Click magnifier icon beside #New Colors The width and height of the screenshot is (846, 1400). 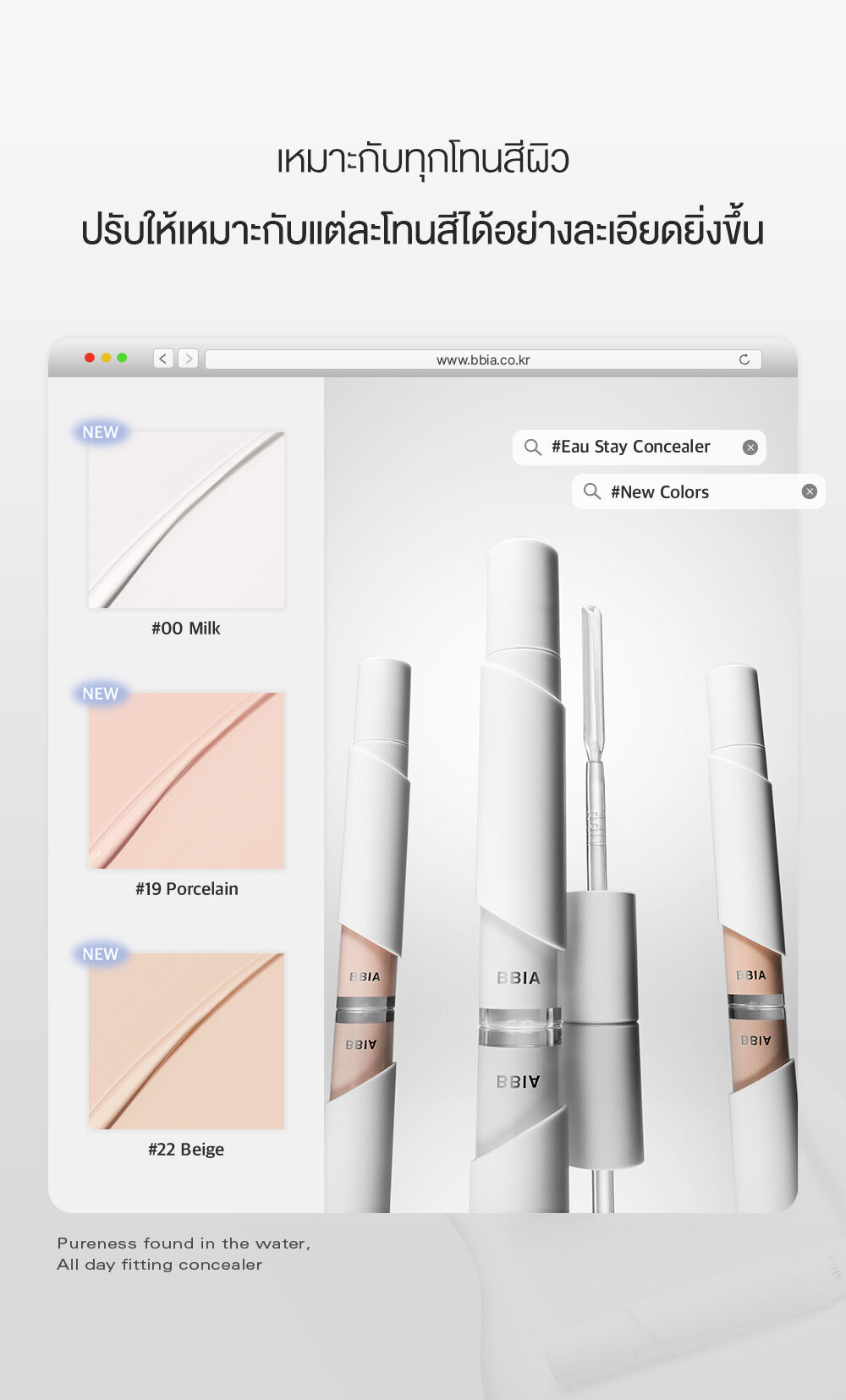(x=592, y=492)
